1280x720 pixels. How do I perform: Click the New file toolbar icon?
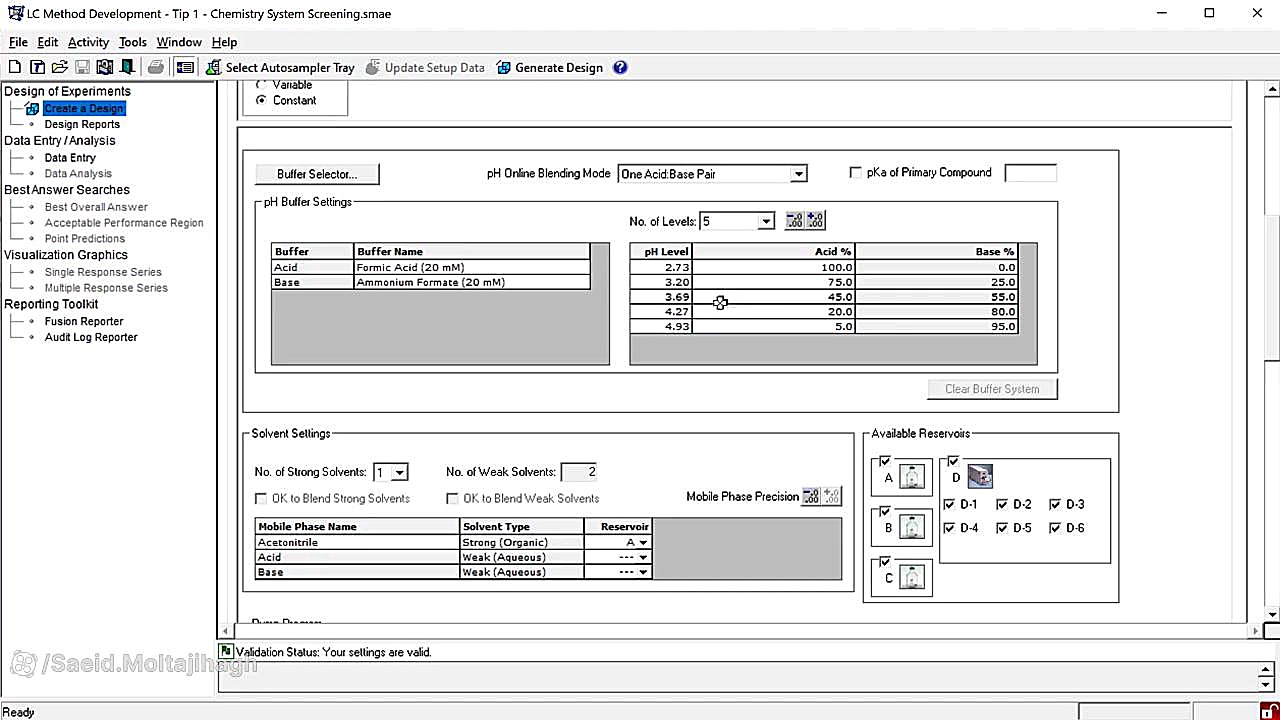click(x=14, y=68)
